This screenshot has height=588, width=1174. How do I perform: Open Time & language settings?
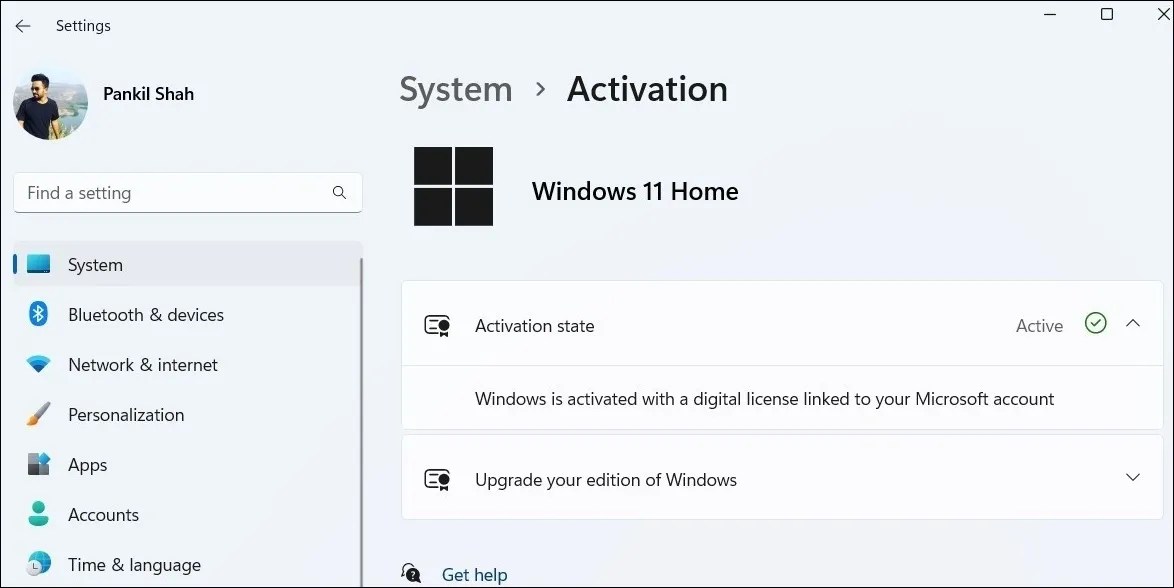pos(134,564)
